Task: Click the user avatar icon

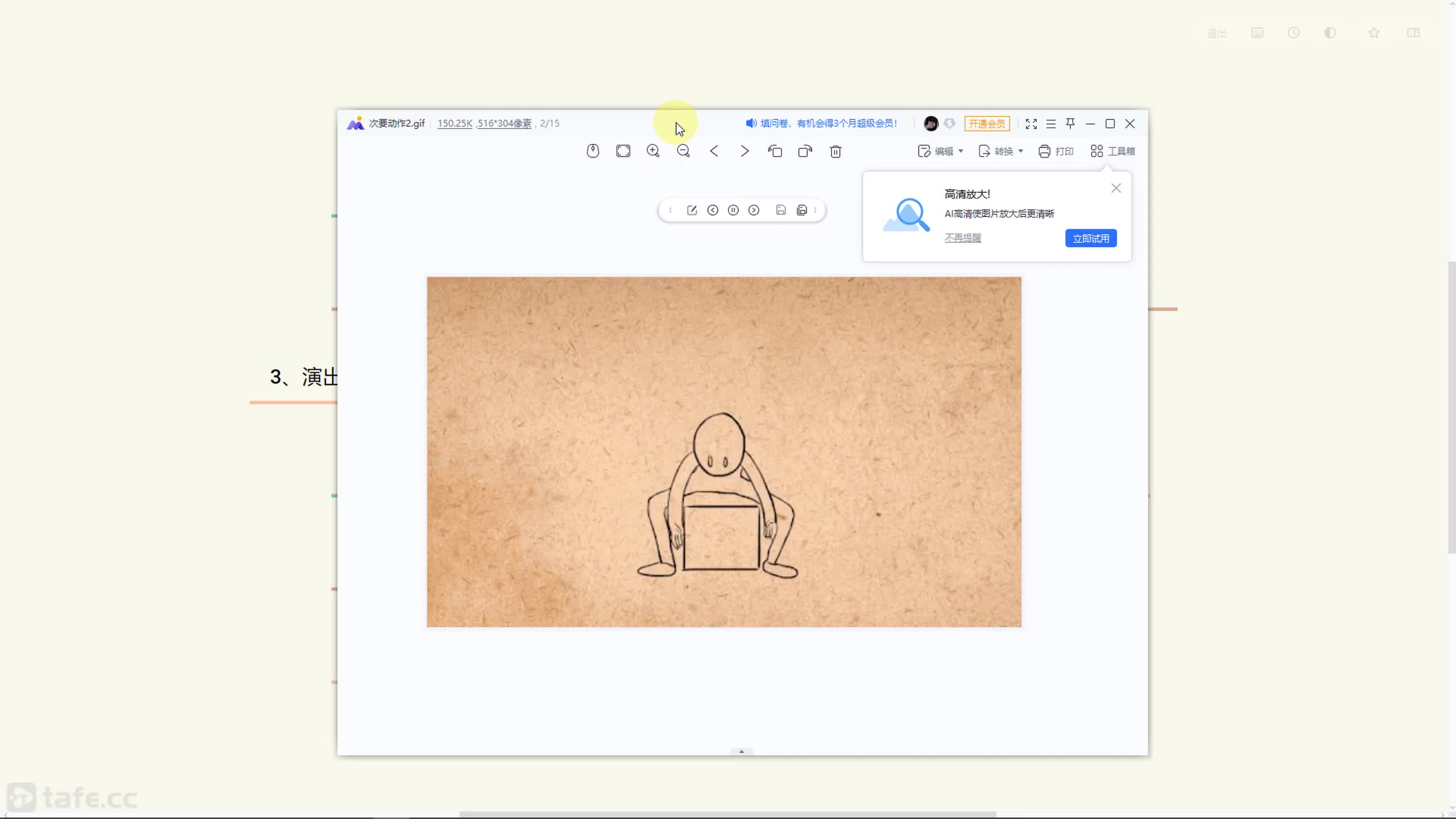Action: click(x=931, y=123)
